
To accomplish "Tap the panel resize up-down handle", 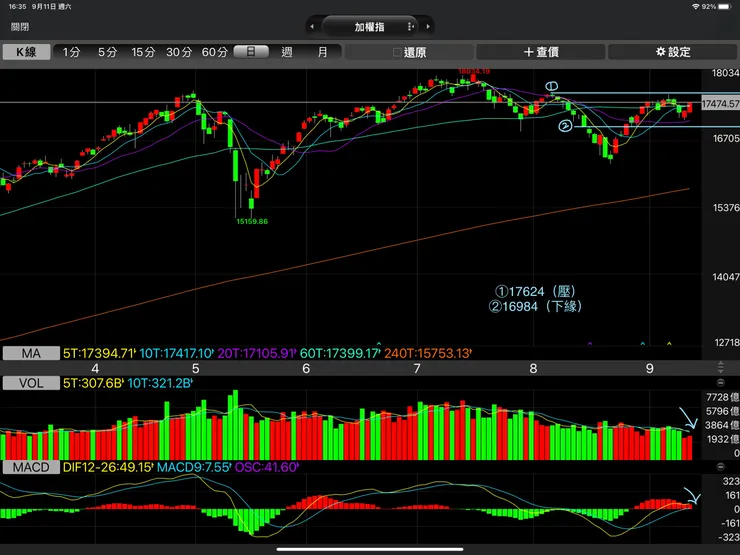I will 721,367.
